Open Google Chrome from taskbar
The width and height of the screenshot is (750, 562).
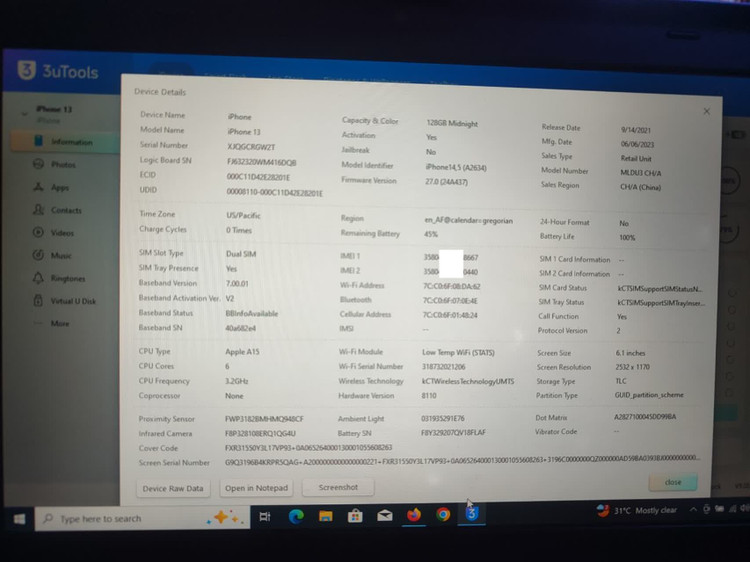443,514
